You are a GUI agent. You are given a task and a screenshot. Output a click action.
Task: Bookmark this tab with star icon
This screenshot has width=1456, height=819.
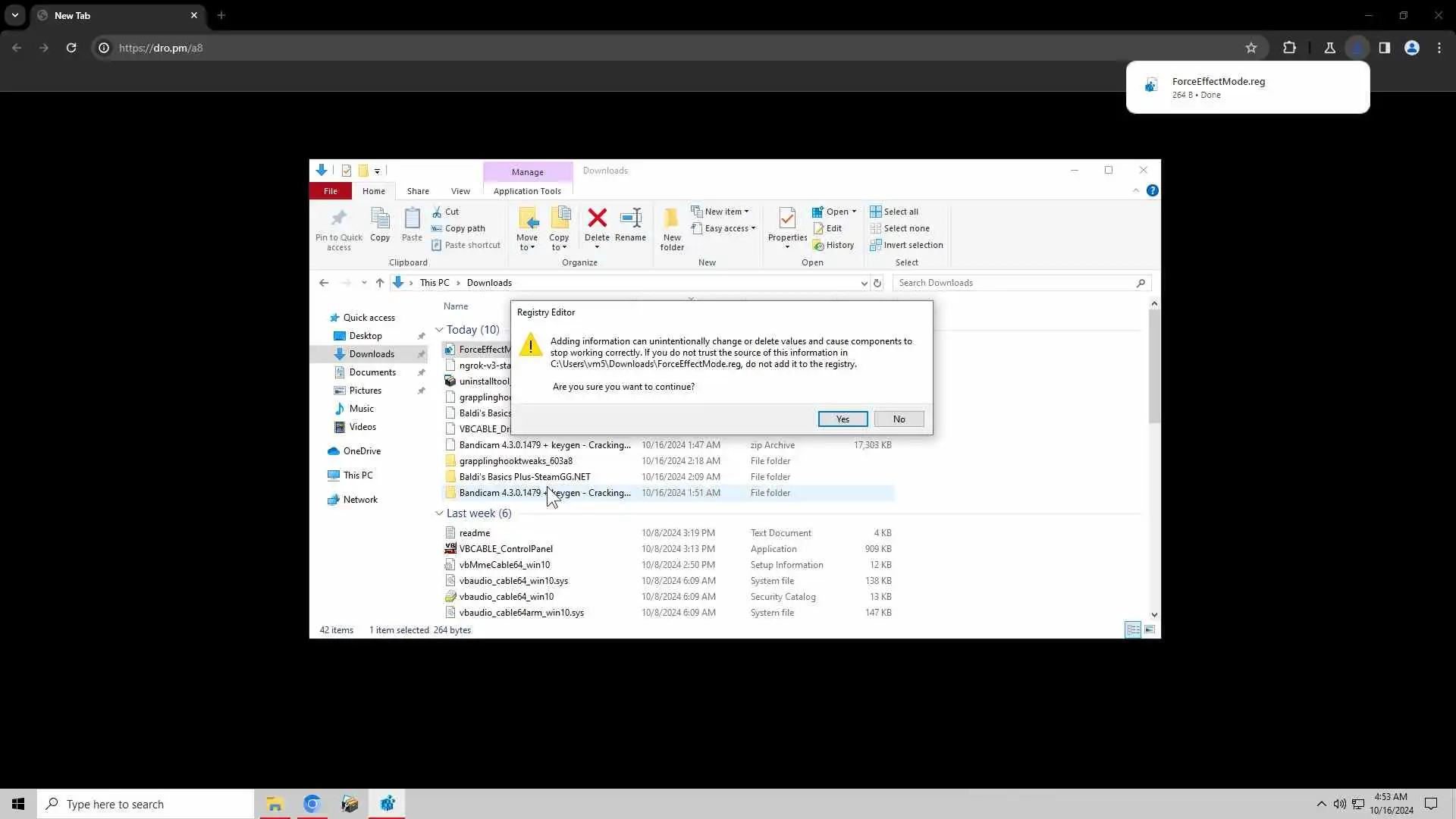point(1251,48)
